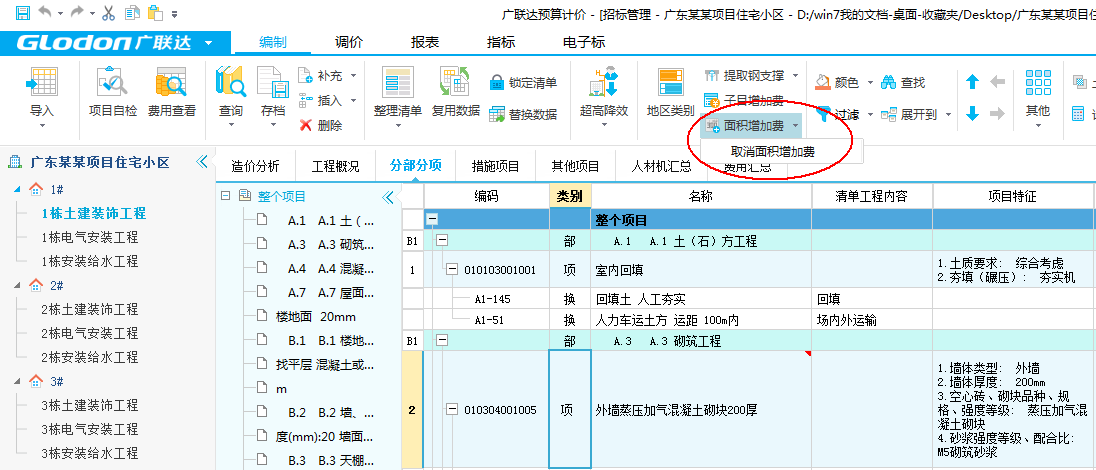Collapse the 整个项目 section tree
The height and width of the screenshot is (470, 1096).
click(x=226, y=197)
